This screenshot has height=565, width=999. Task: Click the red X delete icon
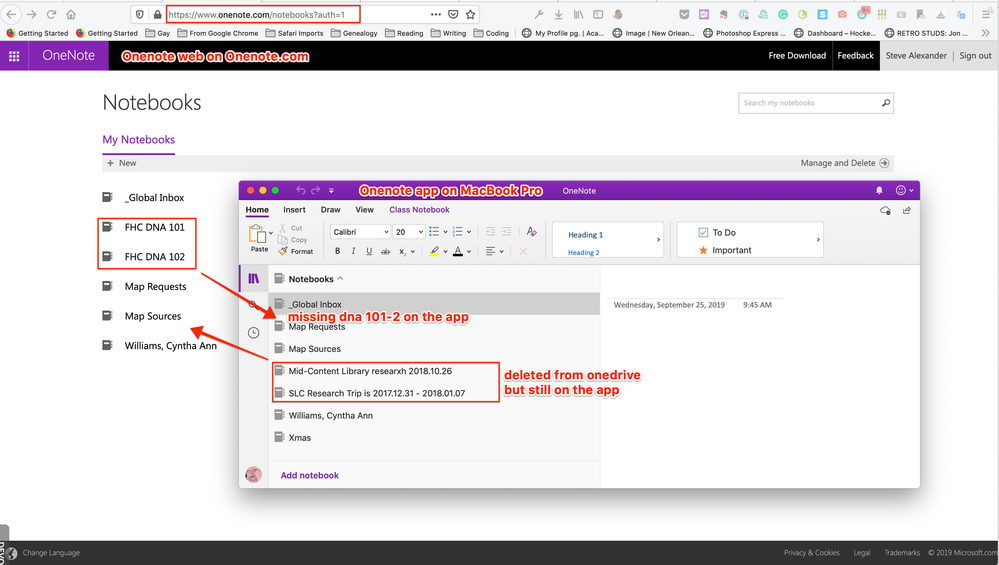pos(523,252)
